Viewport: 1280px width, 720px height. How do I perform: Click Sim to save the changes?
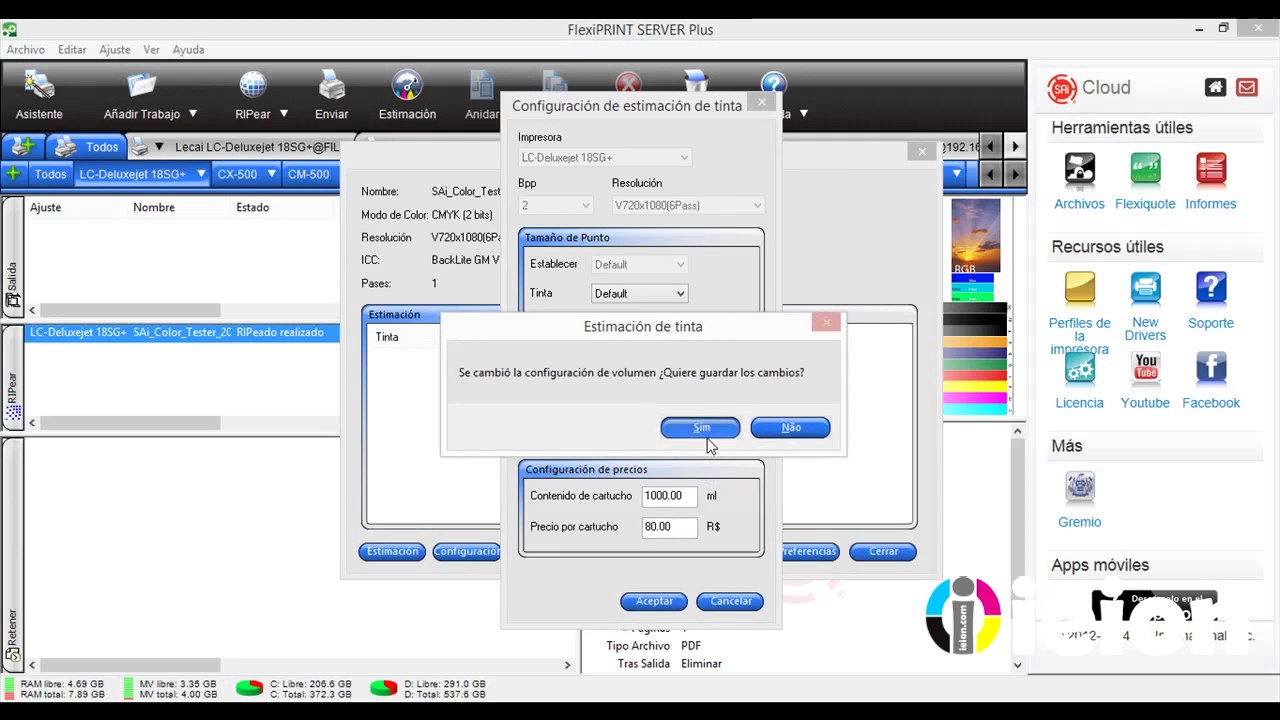pos(700,428)
